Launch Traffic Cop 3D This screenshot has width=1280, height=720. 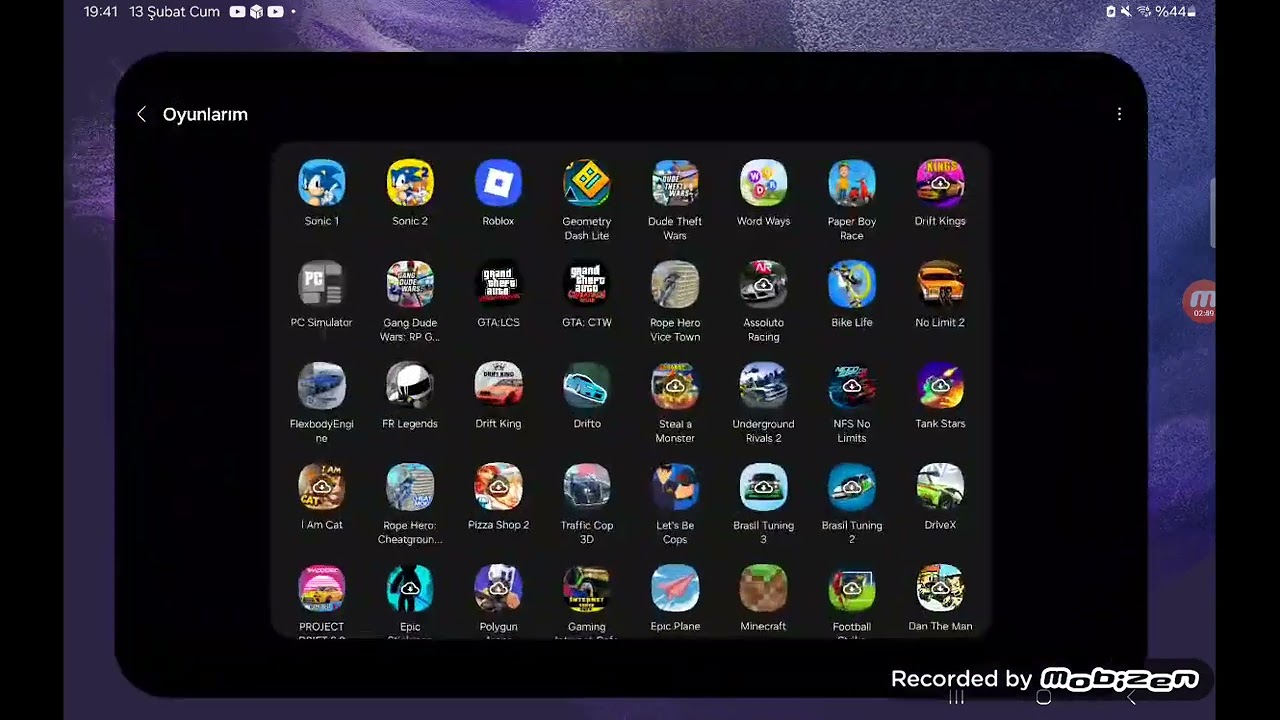coord(586,487)
